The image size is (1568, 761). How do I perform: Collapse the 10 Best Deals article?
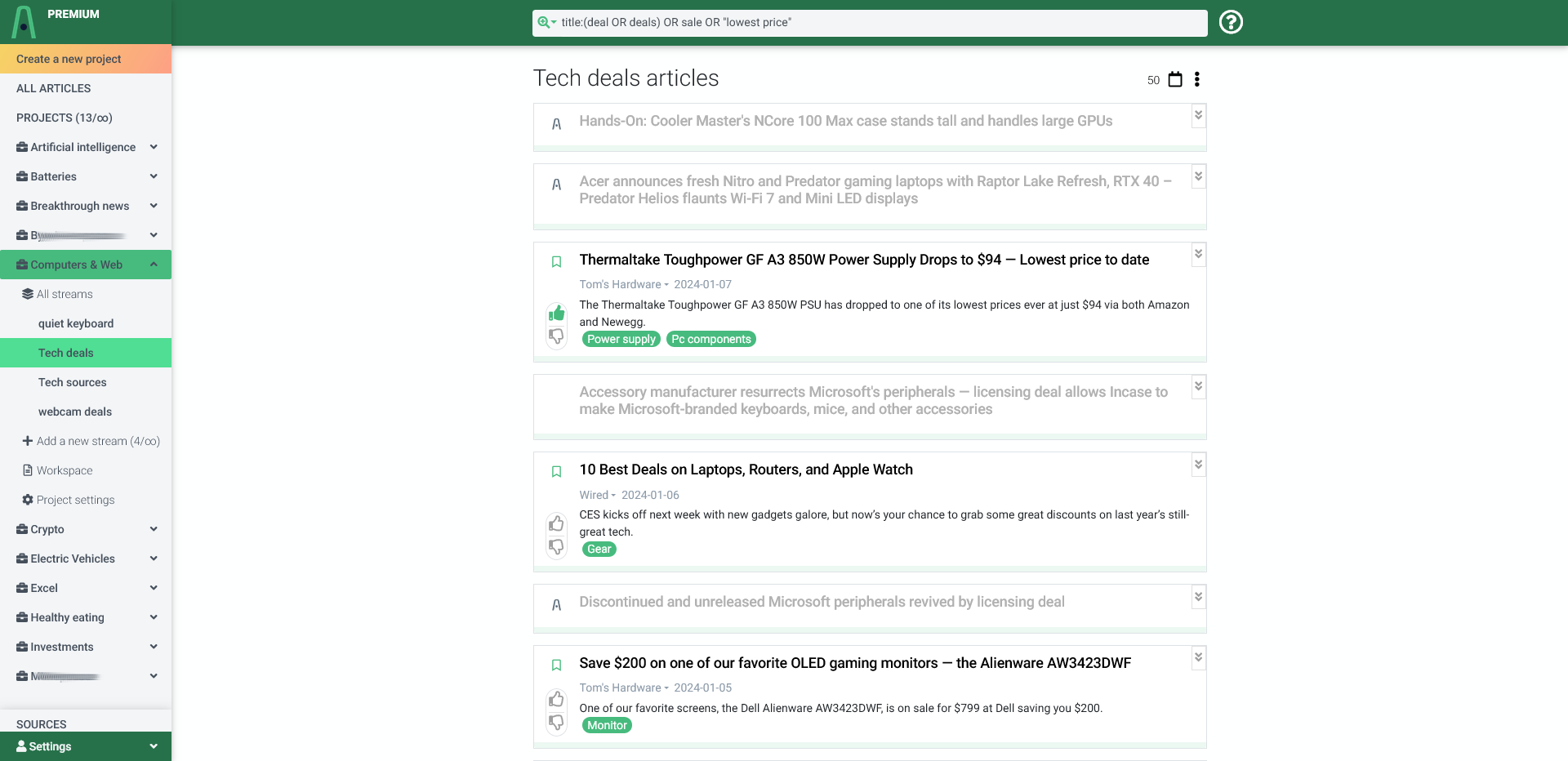[1198, 465]
